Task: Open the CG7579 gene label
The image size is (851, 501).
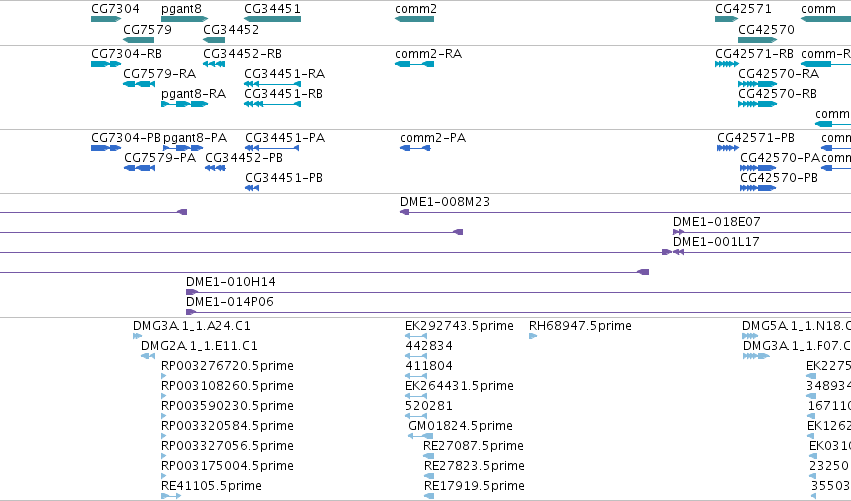Action: pyautogui.click(x=147, y=29)
